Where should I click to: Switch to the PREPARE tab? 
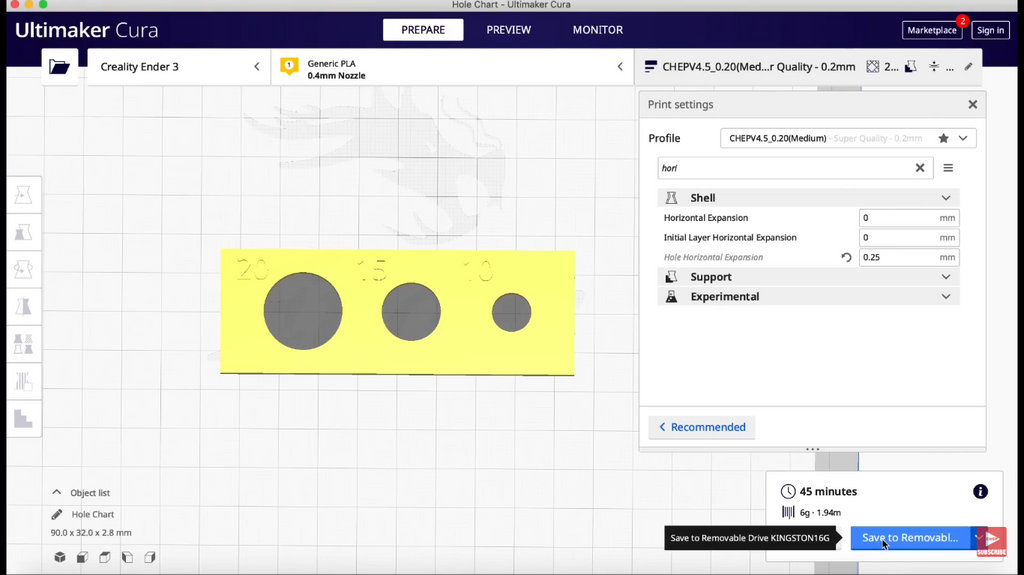click(x=423, y=30)
